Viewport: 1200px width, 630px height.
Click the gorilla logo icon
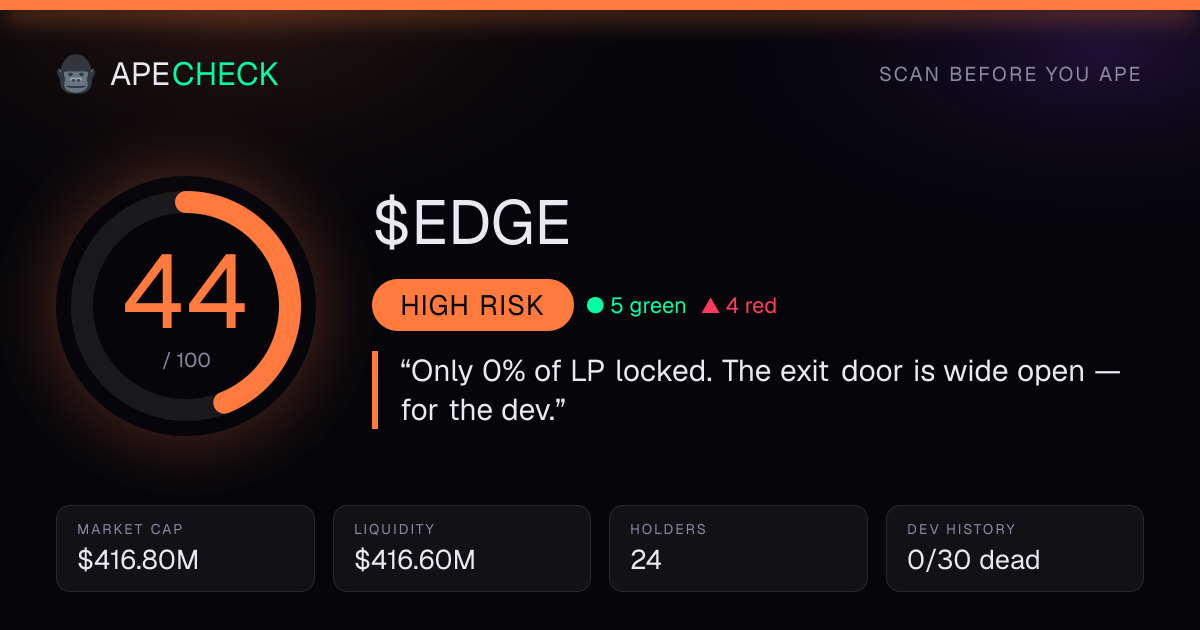click(75, 75)
